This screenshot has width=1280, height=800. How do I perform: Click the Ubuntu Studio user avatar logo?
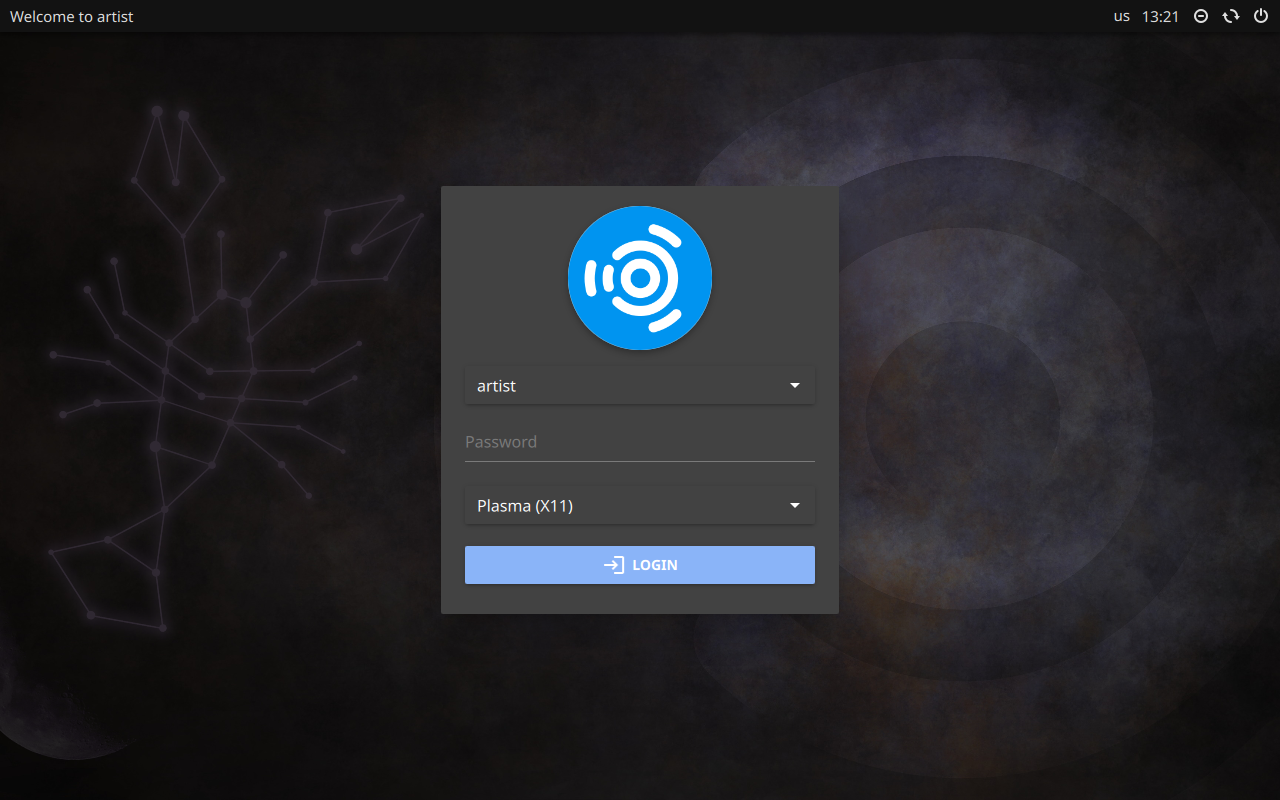coord(640,278)
